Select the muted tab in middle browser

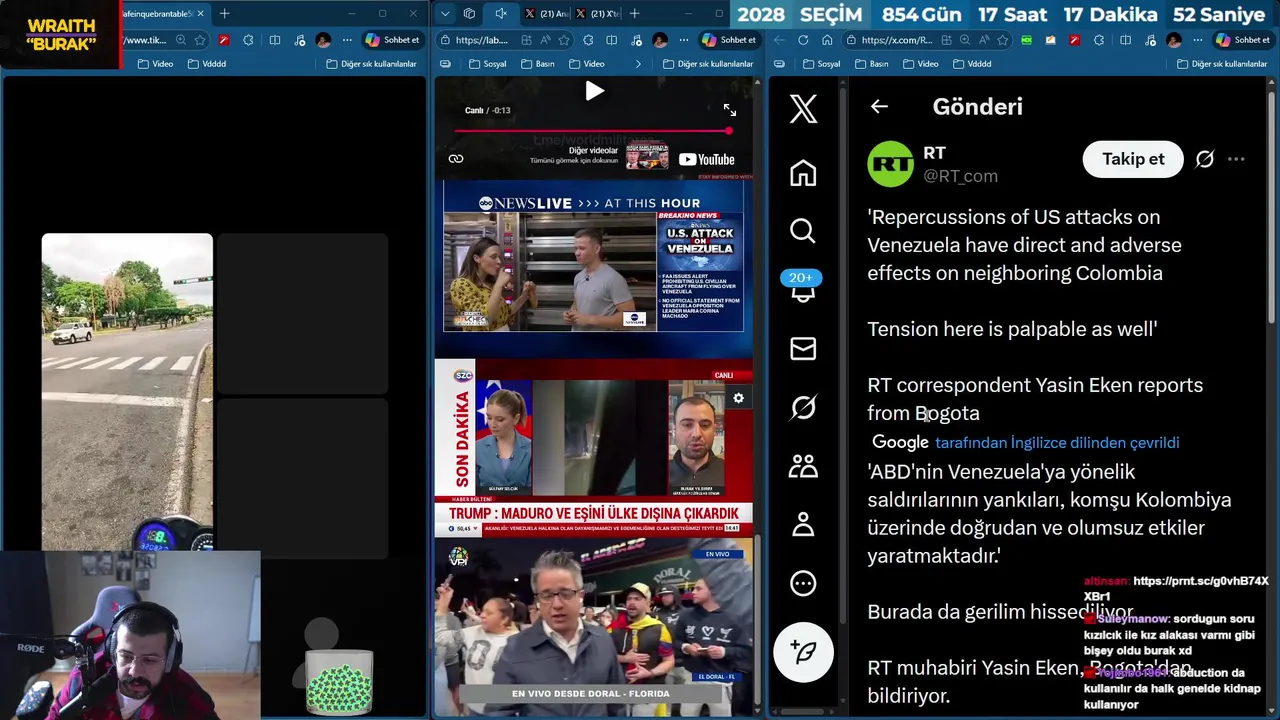(501, 13)
